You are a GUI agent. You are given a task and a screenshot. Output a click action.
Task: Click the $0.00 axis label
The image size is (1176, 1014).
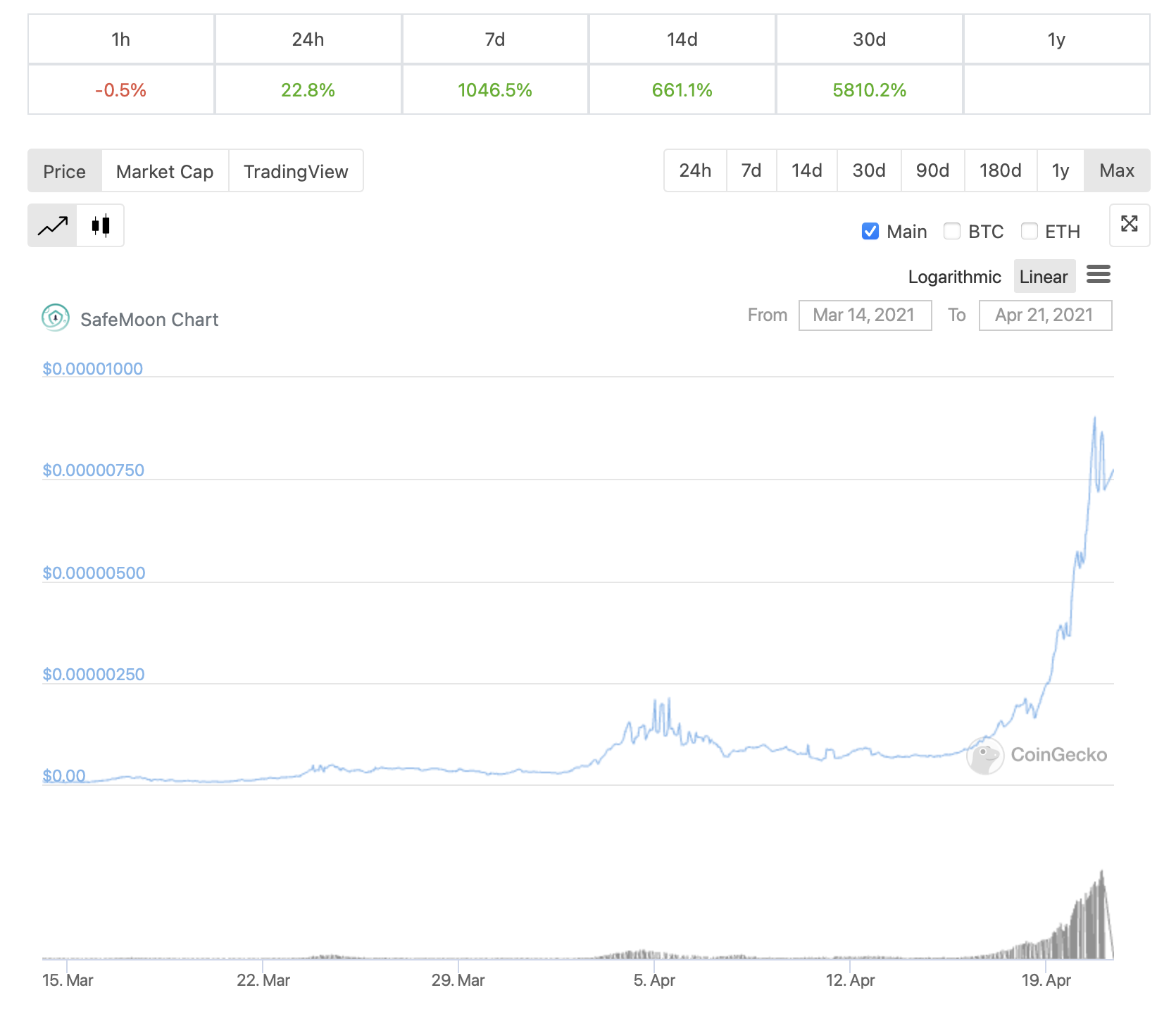click(64, 775)
